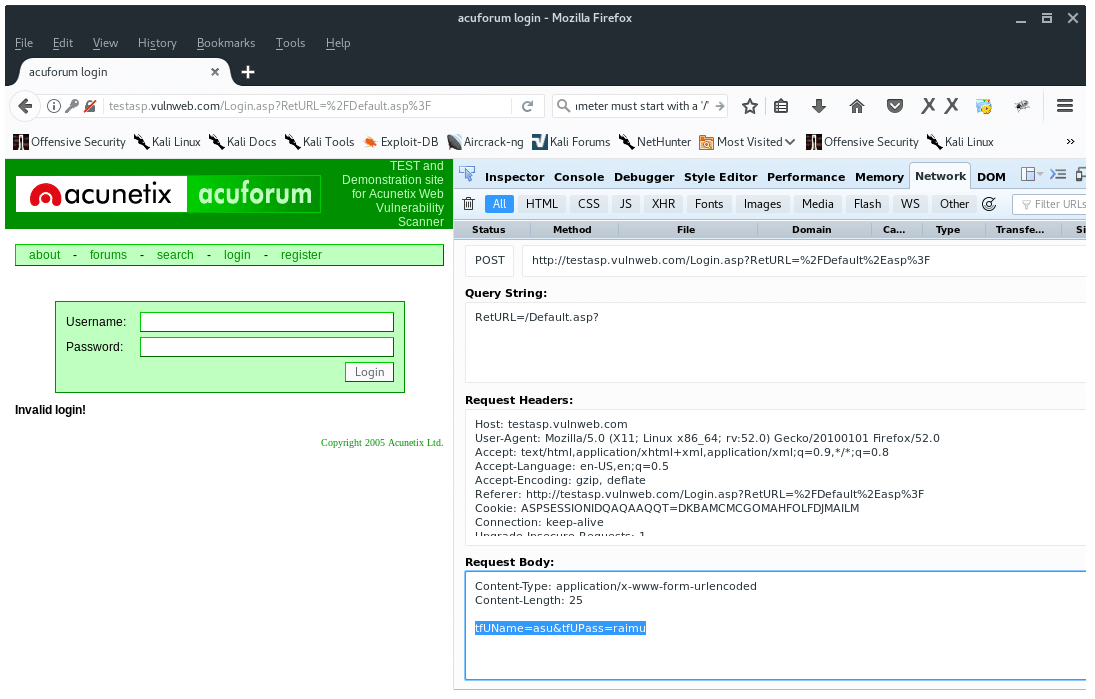Toggle the Media request filter

[x=818, y=204]
